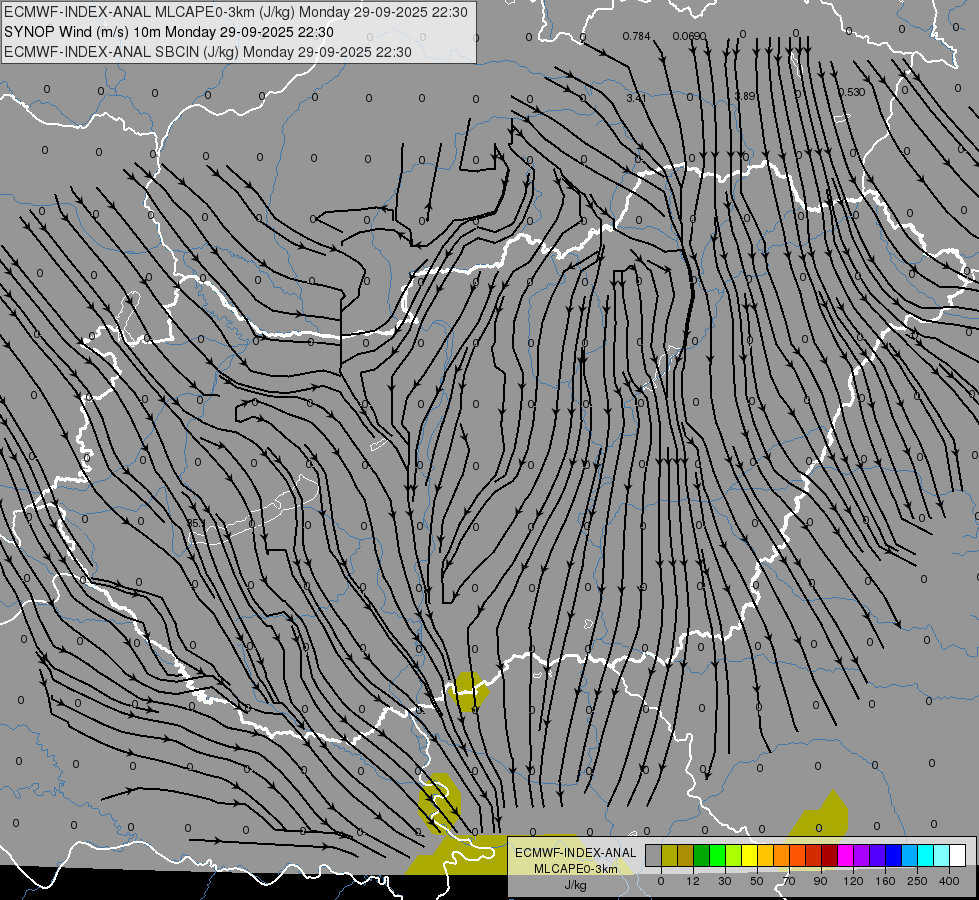Viewport: 979px width, 900px height.
Task: Click the legend tick value '120'
Action: (853, 881)
